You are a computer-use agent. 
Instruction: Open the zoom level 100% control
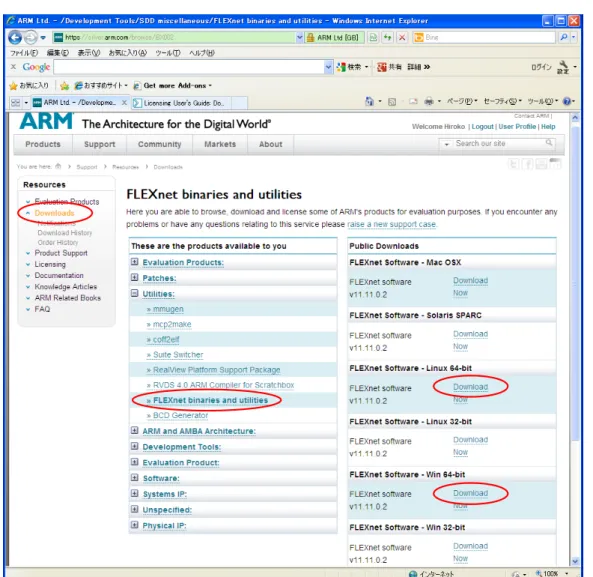pyautogui.click(x=550, y=573)
